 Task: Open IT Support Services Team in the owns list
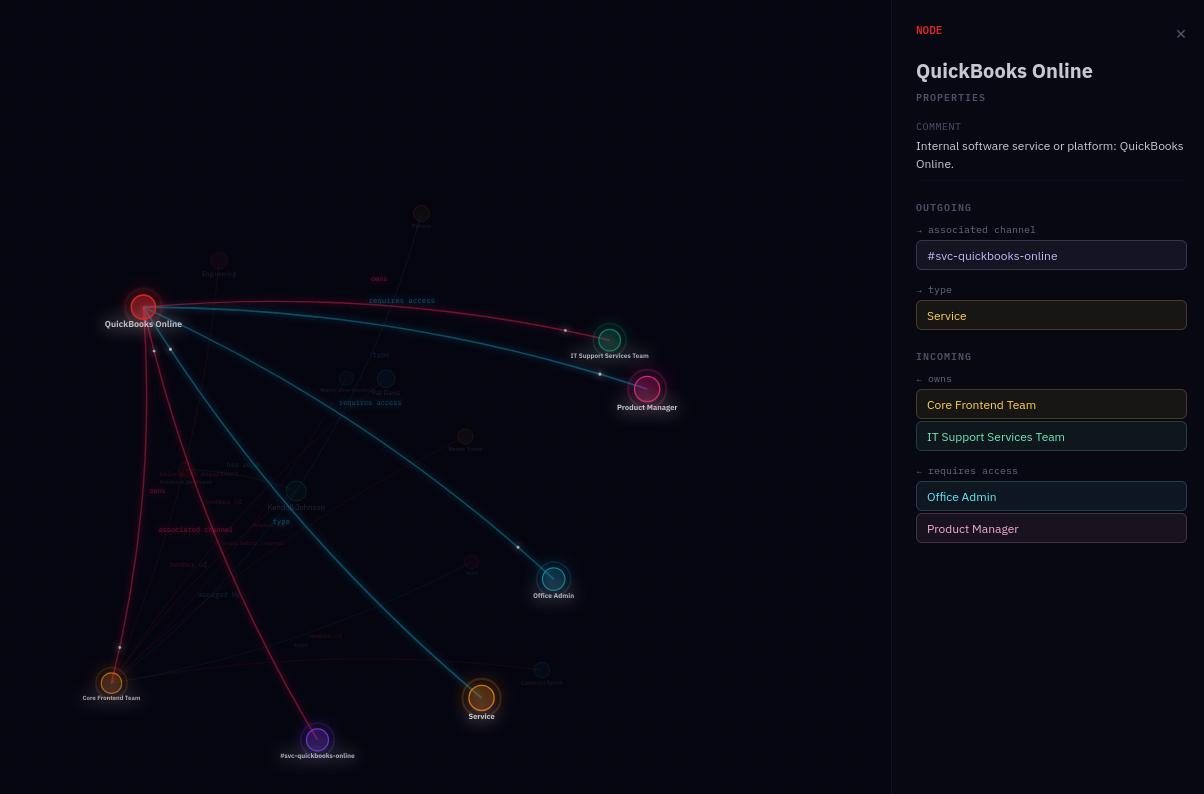[x=1051, y=436]
